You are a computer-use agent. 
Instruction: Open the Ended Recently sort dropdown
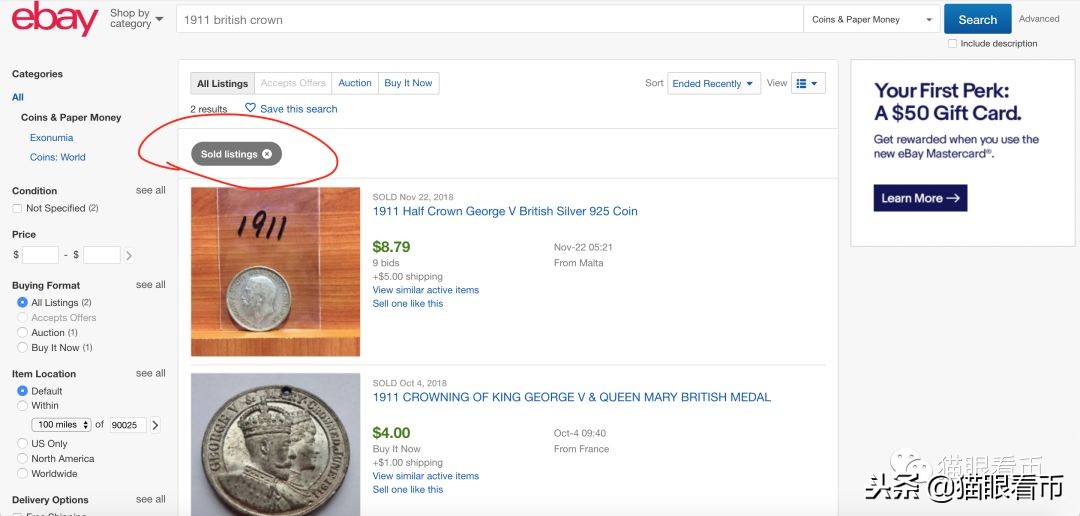(713, 84)
